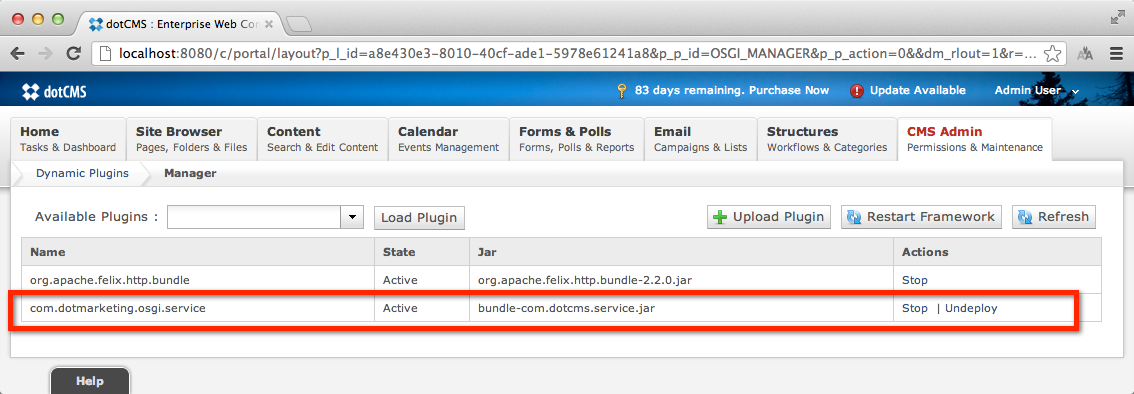Open the Forms & Polls tab
1134x394 pixels.
(576, 139)
